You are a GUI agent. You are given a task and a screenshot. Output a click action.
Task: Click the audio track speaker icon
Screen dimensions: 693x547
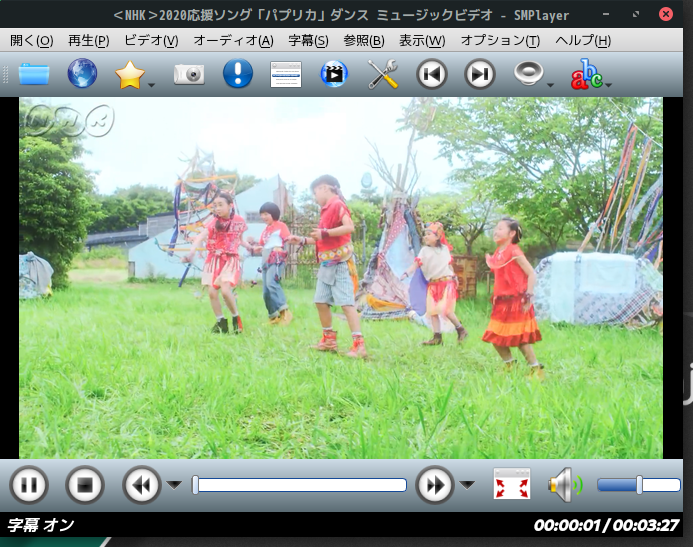(528, 73)
